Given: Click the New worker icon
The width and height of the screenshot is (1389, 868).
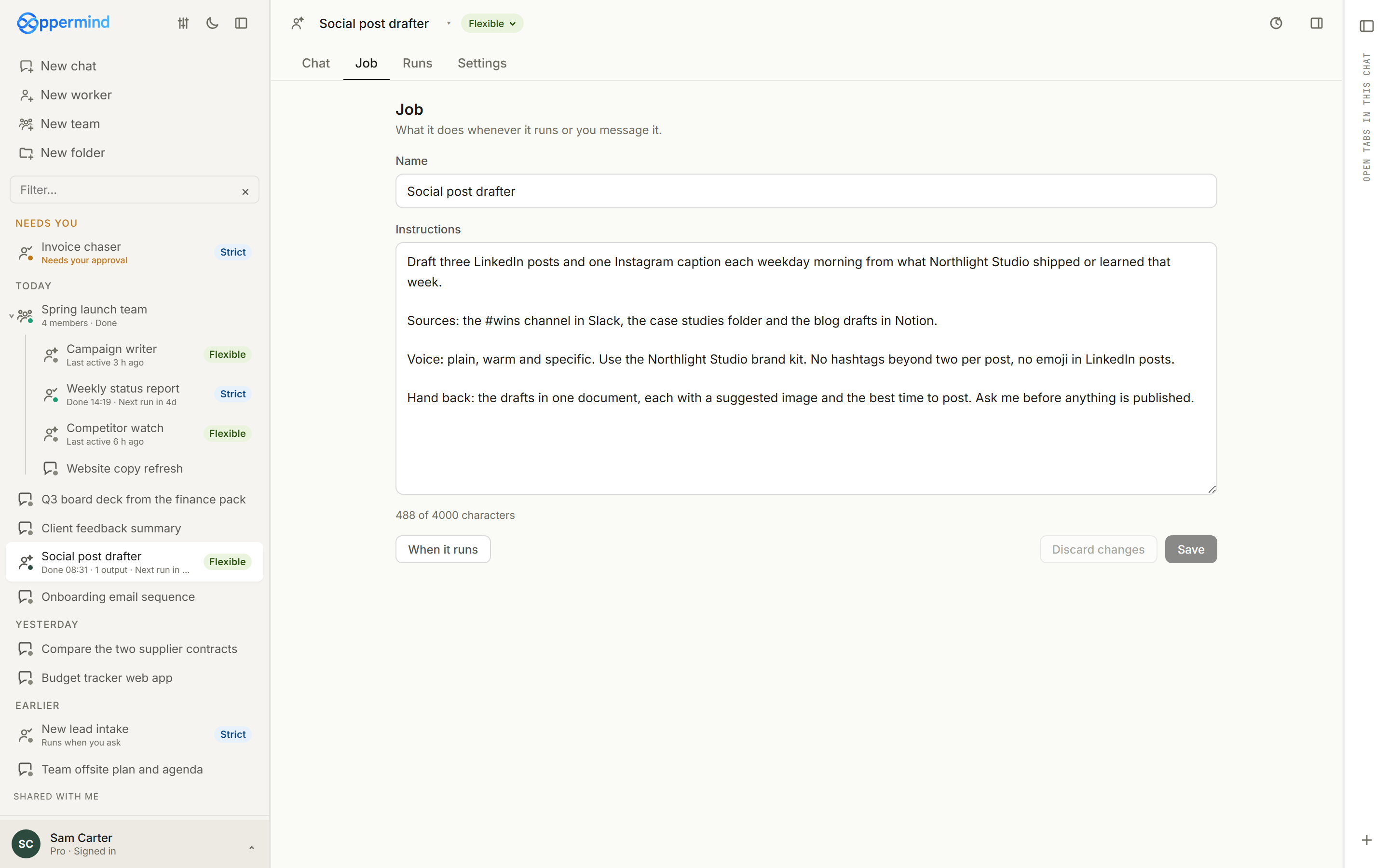Looking at the screenshot, I should pyautogui.click(x=27, y=95).
